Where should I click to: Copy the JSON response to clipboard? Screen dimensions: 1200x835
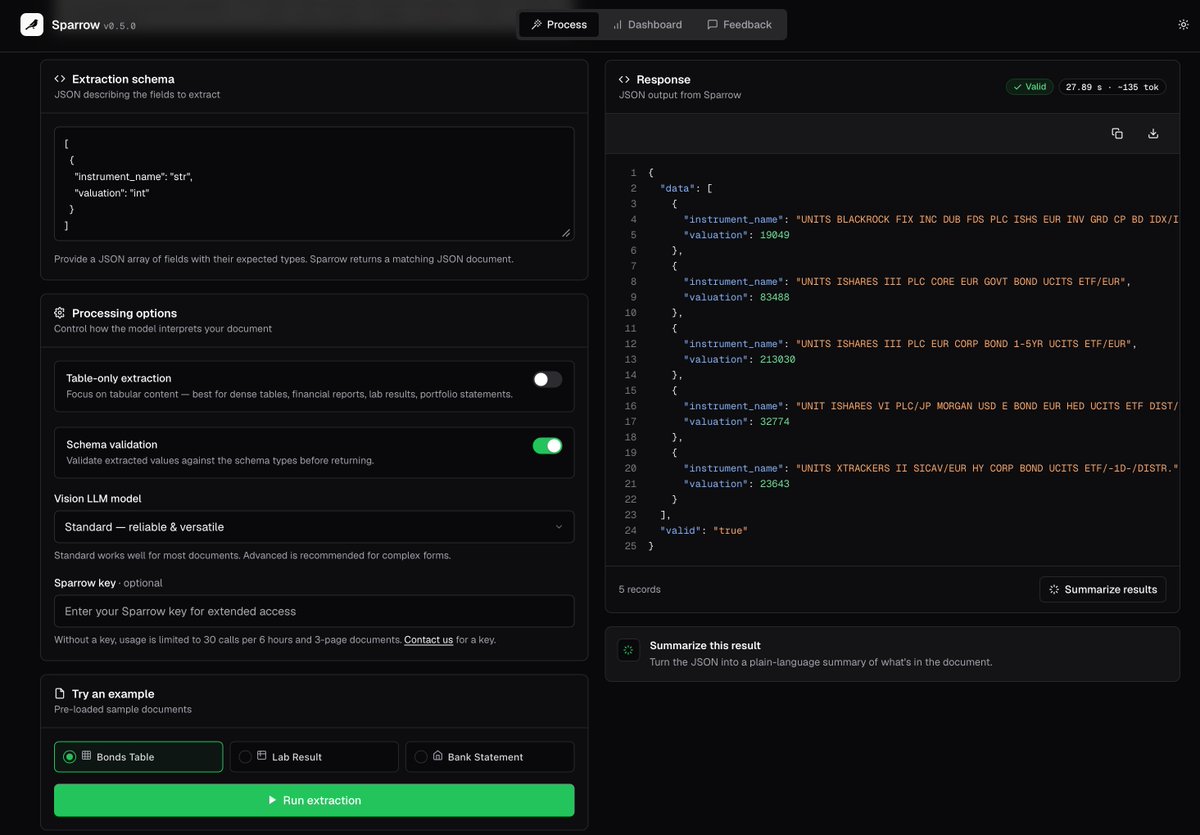click(1117, 134)
